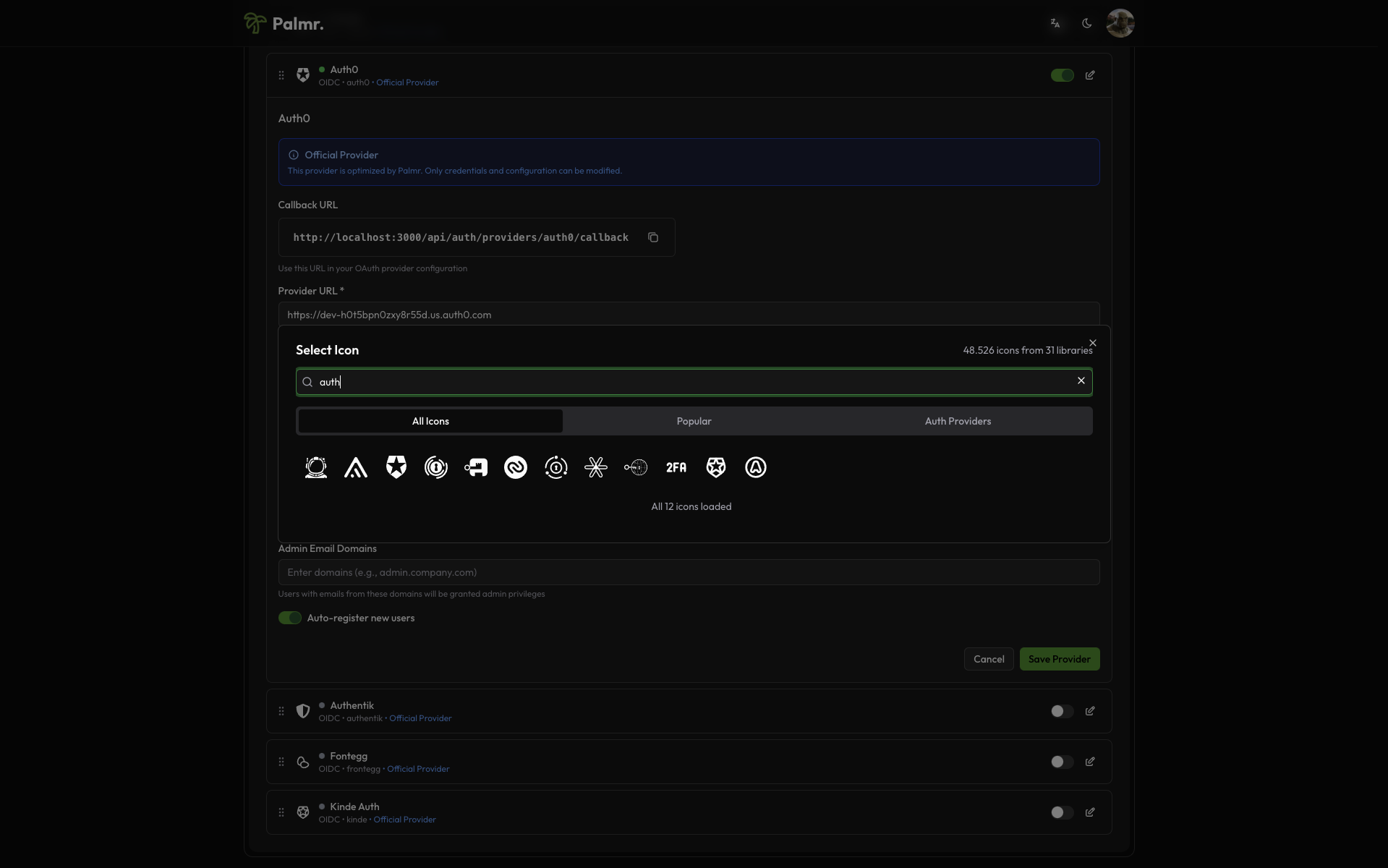
Task: Edit the Auth0 provider
Action: click(x=1090, y=75)
